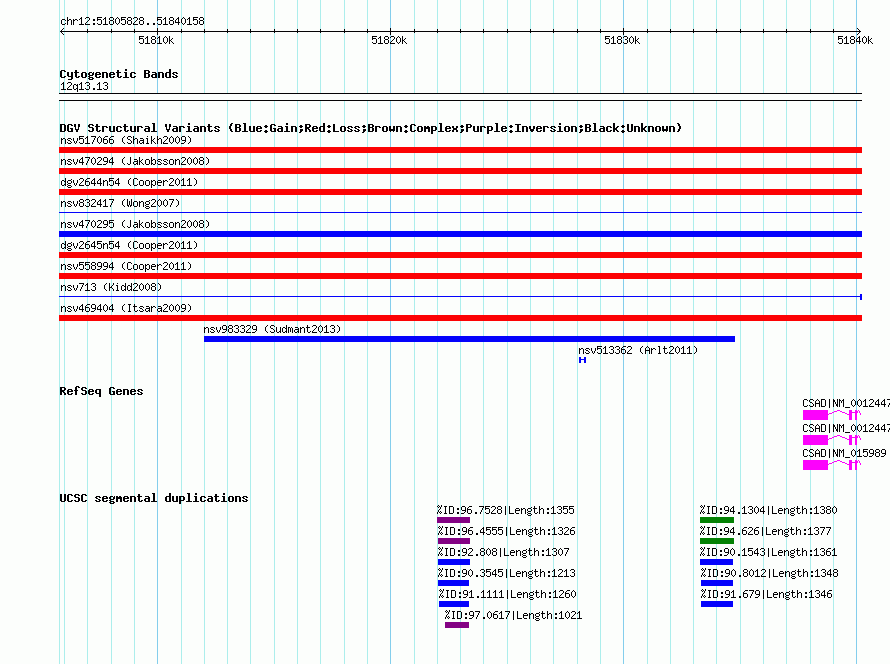Click the chr12:51805828..51840158 region label

(132, 22)
